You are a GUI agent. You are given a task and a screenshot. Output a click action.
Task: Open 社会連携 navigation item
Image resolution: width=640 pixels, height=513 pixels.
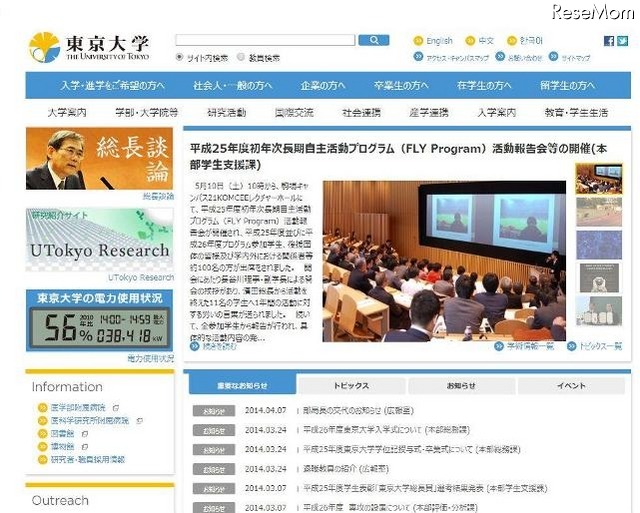(x=361, y=113)
